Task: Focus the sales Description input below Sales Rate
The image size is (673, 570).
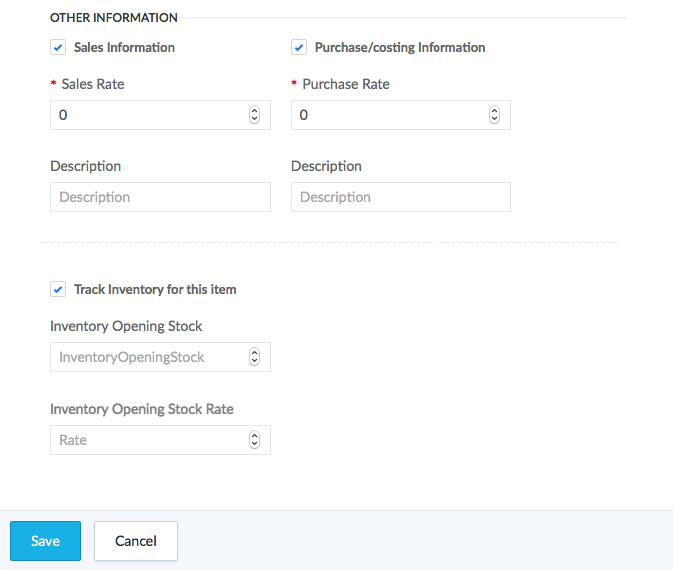Action: pos(160,197)
